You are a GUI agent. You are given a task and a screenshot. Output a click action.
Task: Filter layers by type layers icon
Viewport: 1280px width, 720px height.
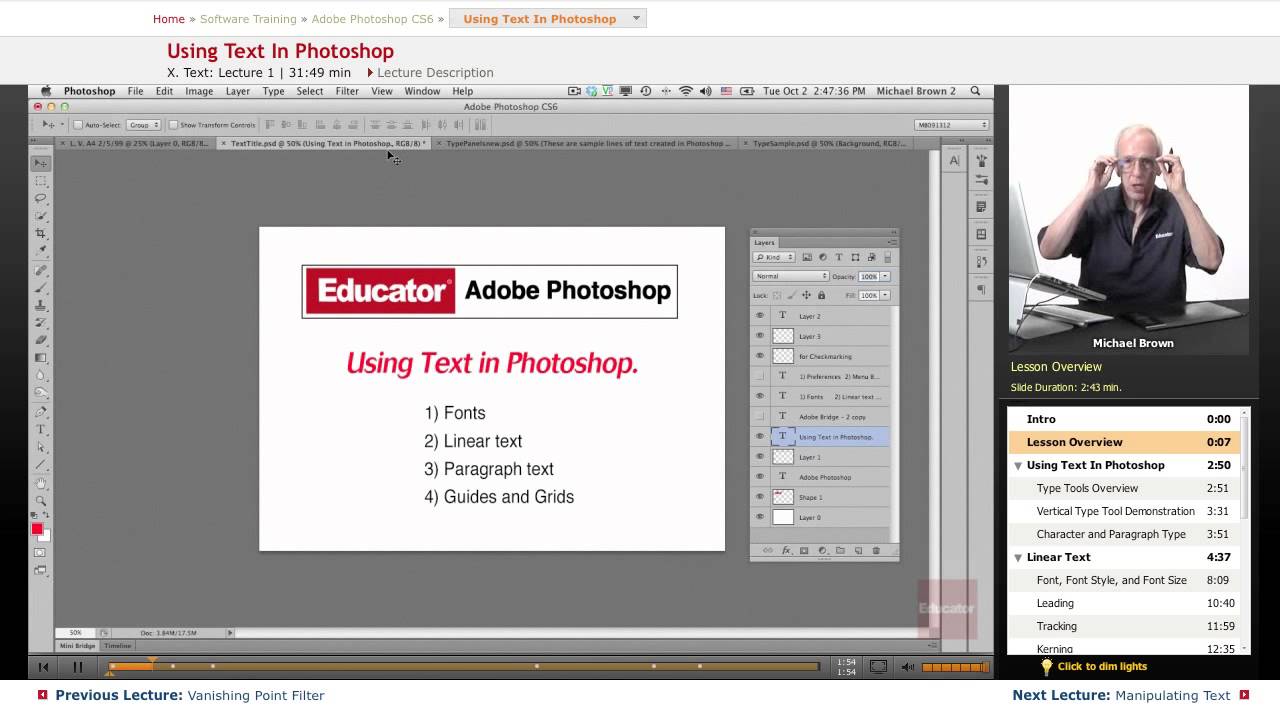pyautogui.click(x=839, y=257)
